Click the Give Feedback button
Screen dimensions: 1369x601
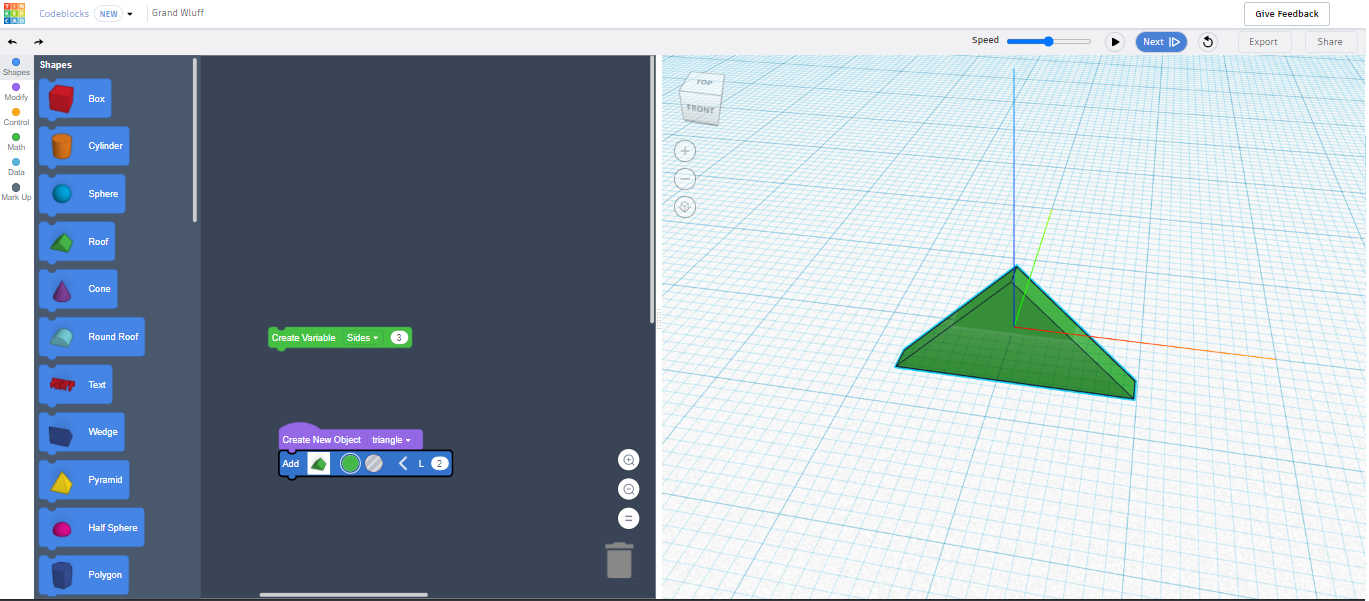pyautogui.click(x=1287, y=14)
